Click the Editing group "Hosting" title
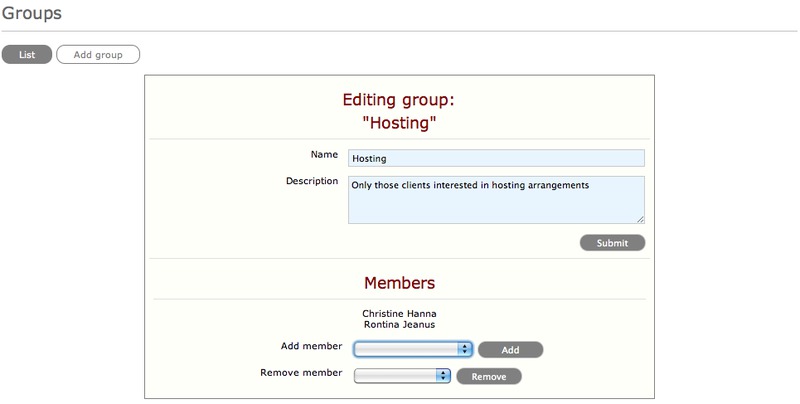The width and height of the screenshot is (800, 404). (x=398, y=111)
